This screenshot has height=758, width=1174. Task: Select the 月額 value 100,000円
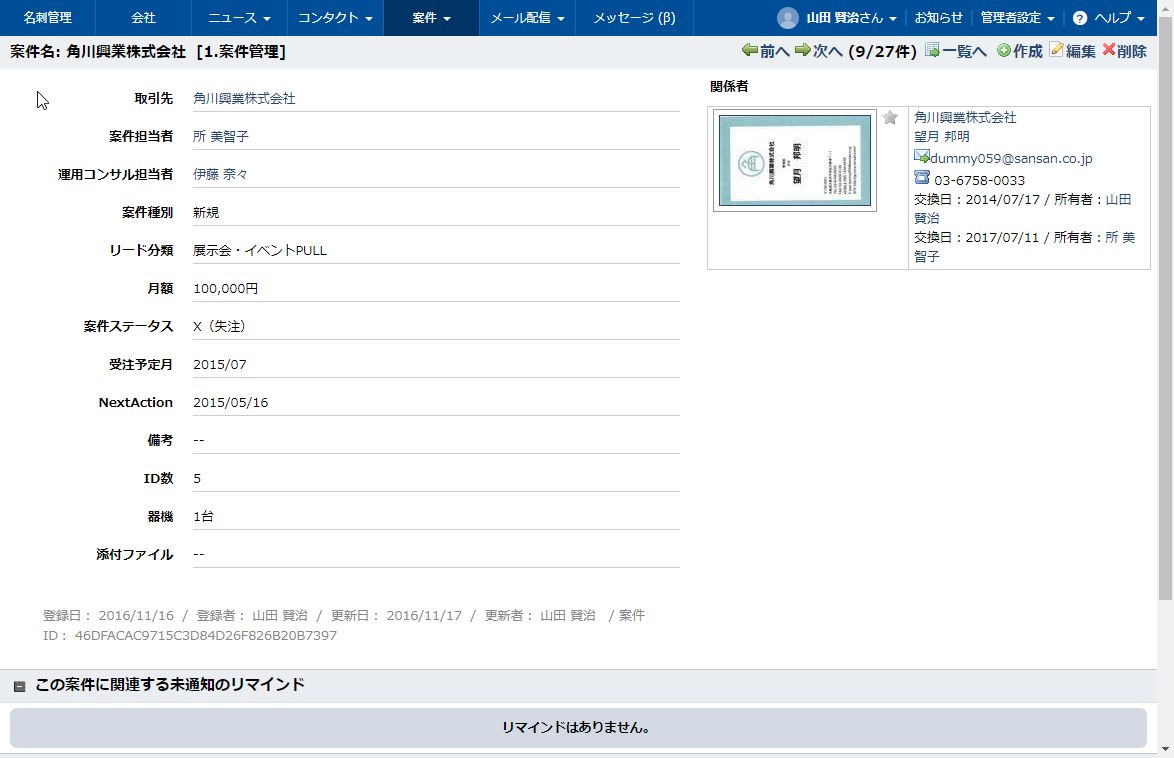click(225, 288)
